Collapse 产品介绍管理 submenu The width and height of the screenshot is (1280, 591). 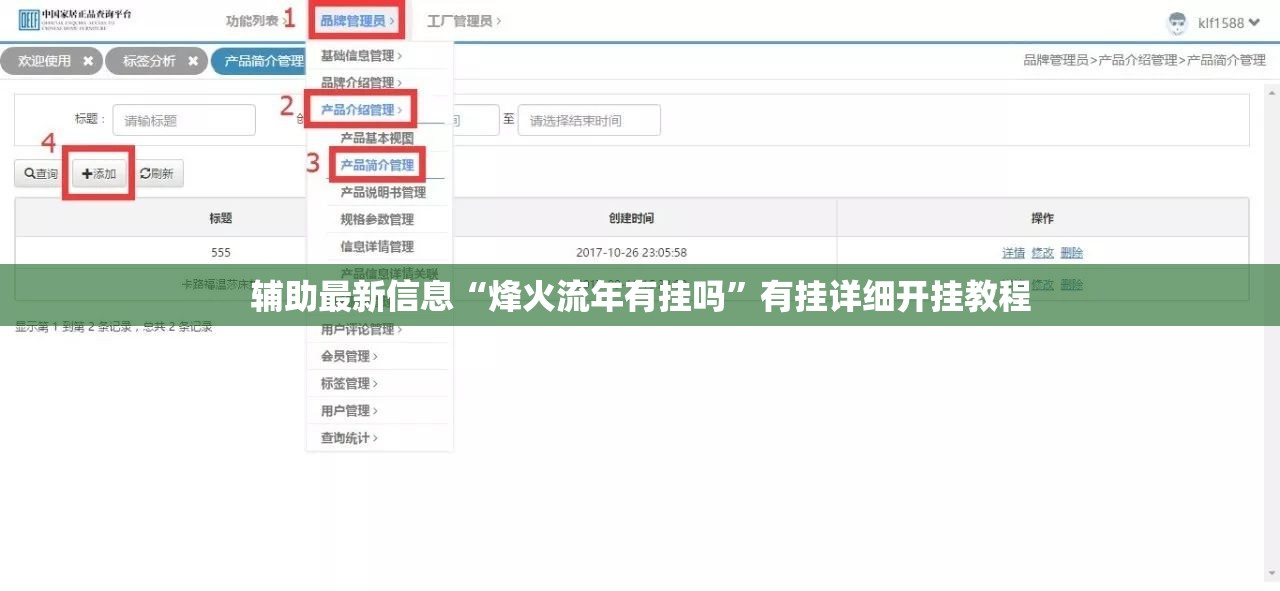click(x=361, y=110)
